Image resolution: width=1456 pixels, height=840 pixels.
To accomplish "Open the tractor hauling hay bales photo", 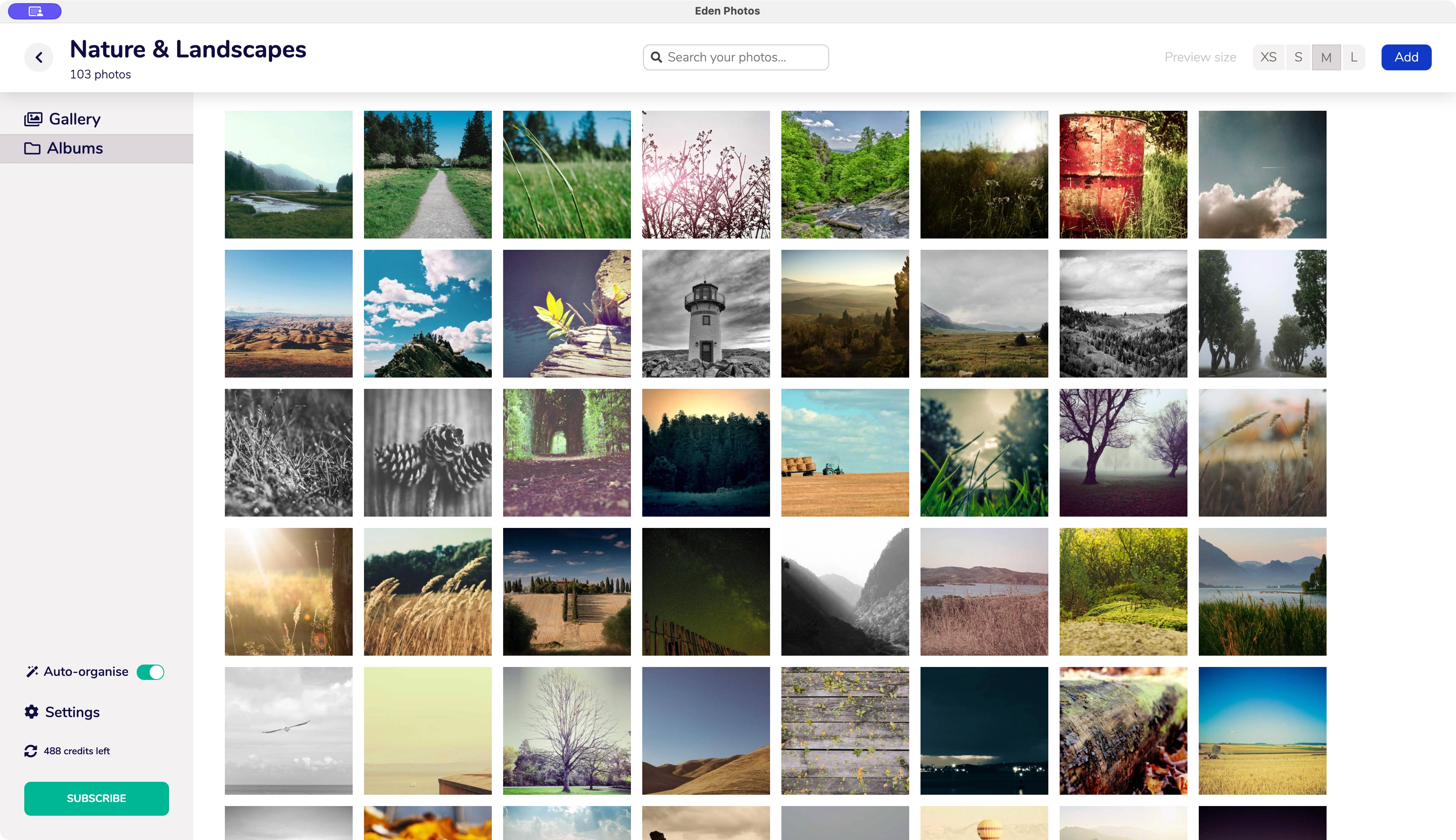I will point(845,453).
